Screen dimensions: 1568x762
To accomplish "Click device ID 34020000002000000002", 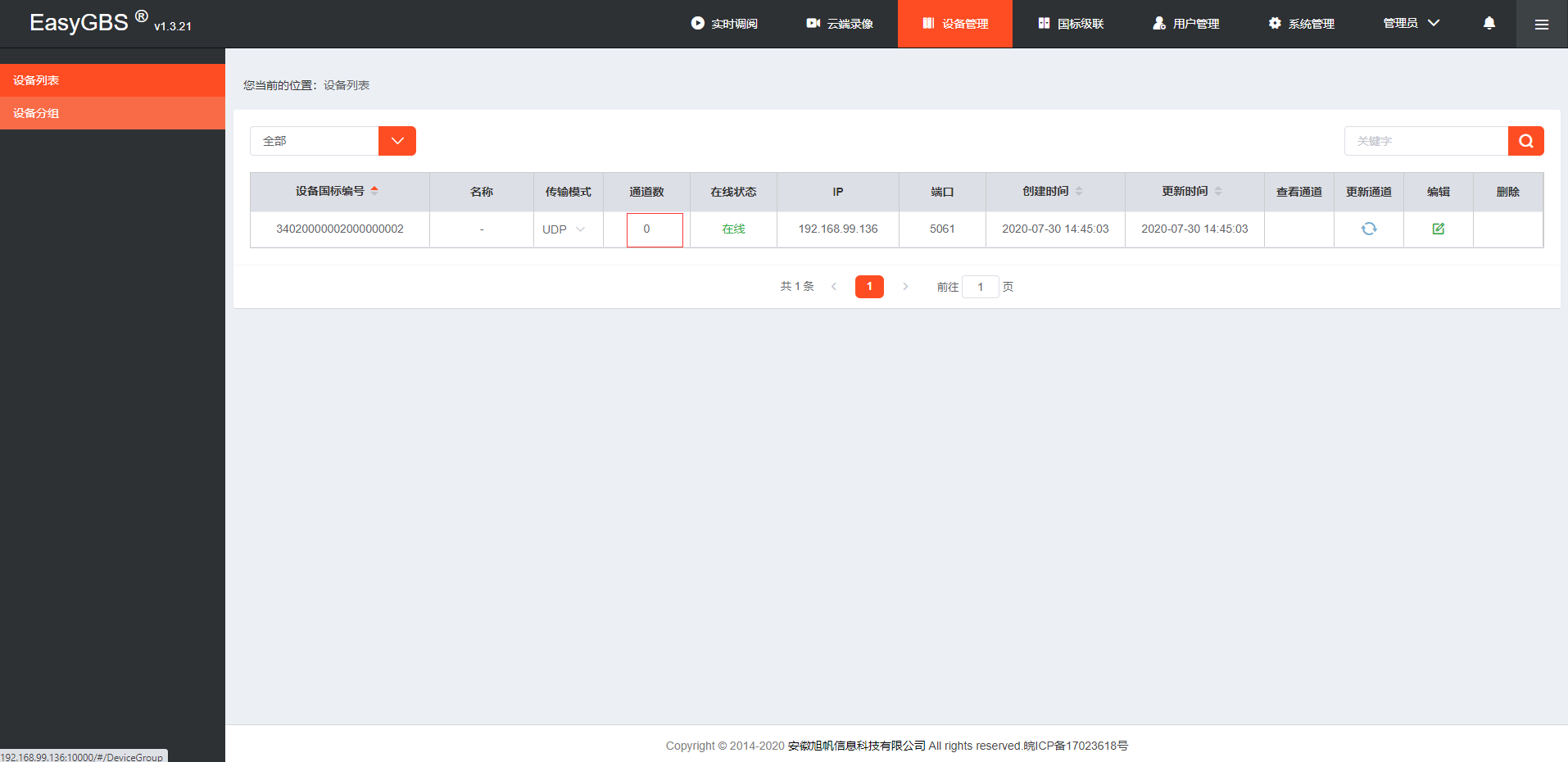I will pos(340,229).
